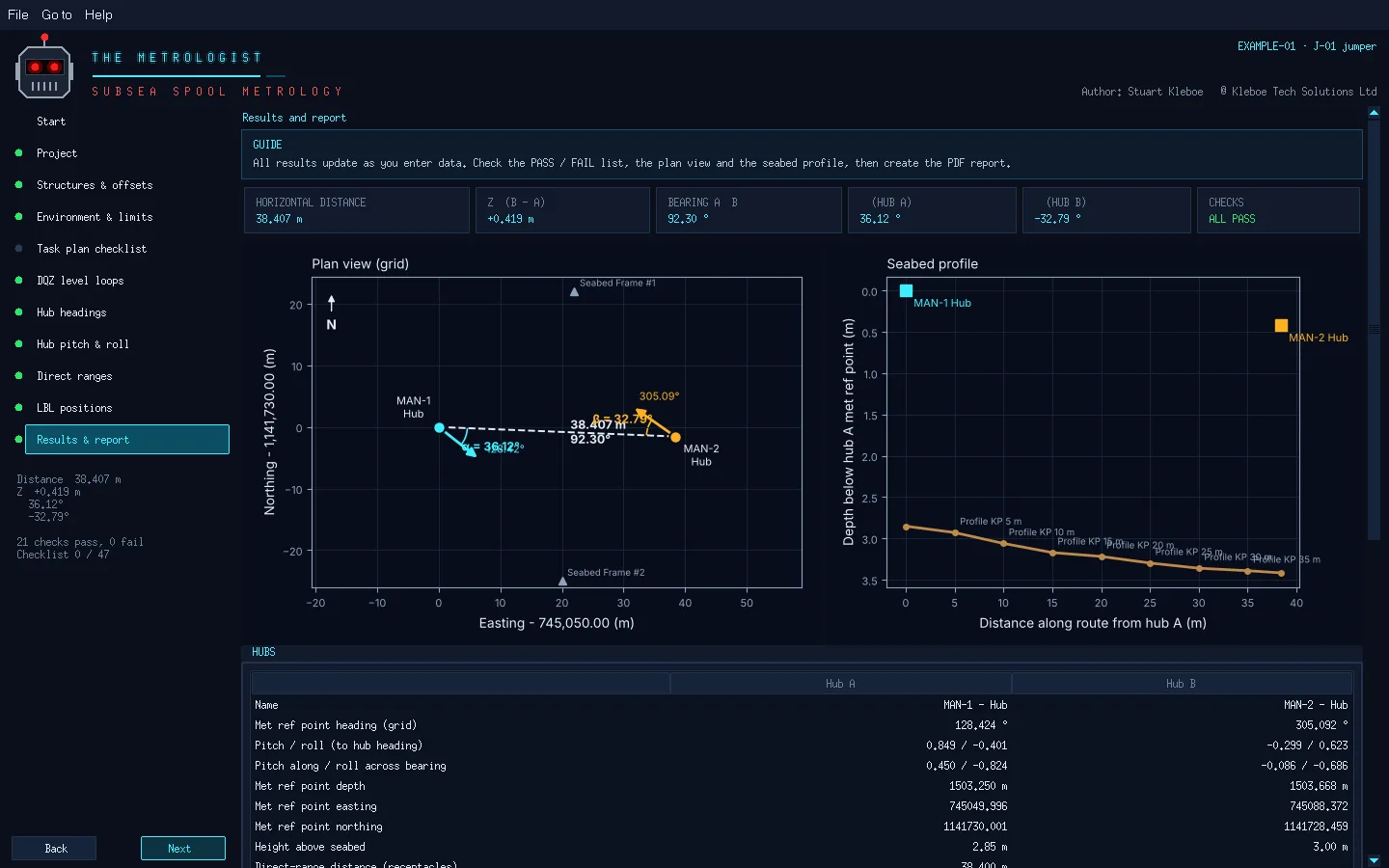This screenshot has width=1389, height=868.
Task: Click the Height above seabed row label
Action: point(310,847)
